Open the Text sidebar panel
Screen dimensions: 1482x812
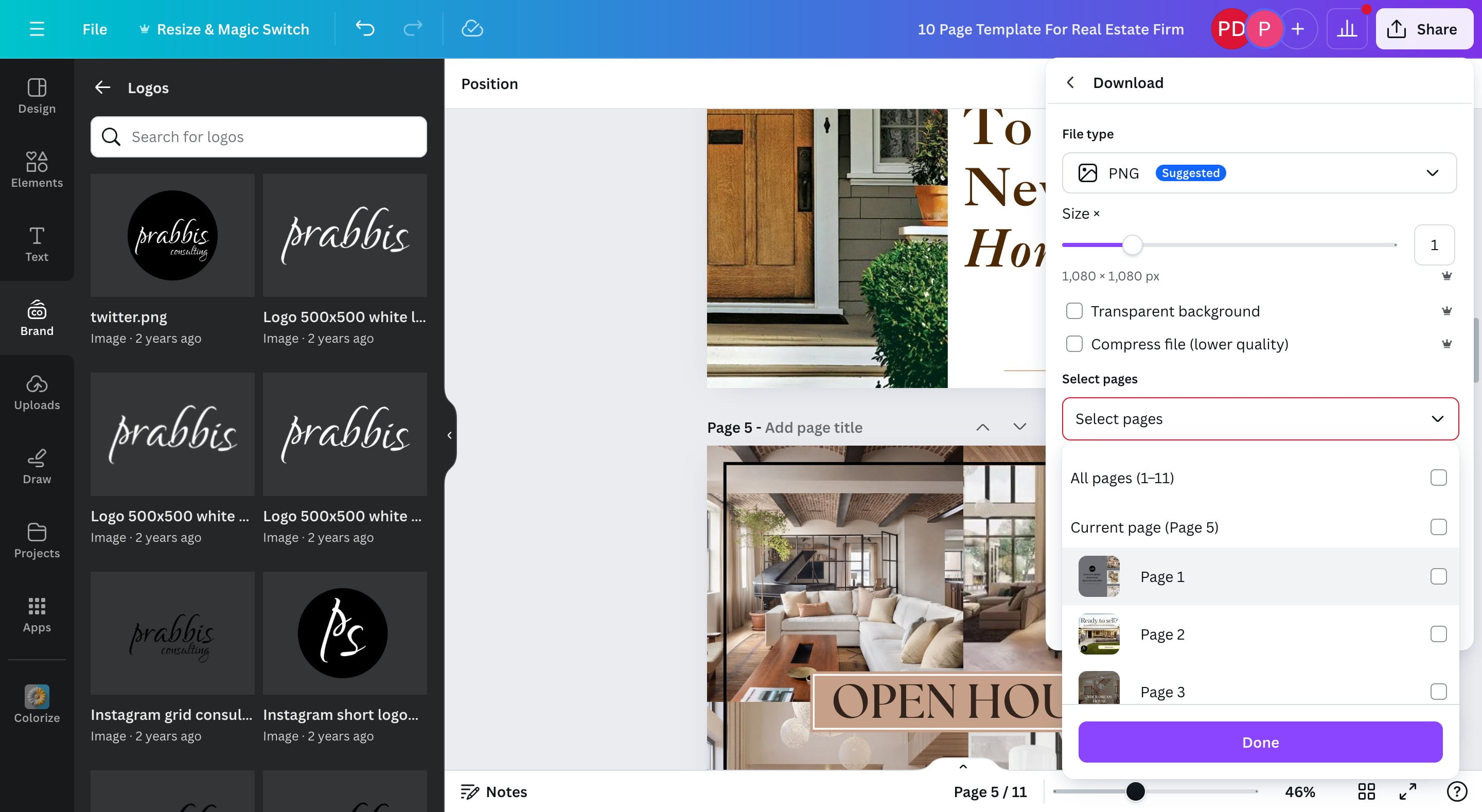(x=37, y=244)
